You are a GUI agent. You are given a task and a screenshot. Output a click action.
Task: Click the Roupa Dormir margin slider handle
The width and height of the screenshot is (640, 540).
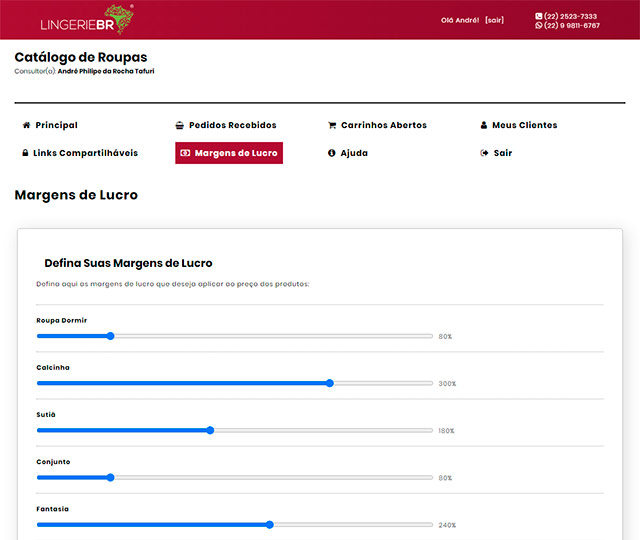click(110, 336)
